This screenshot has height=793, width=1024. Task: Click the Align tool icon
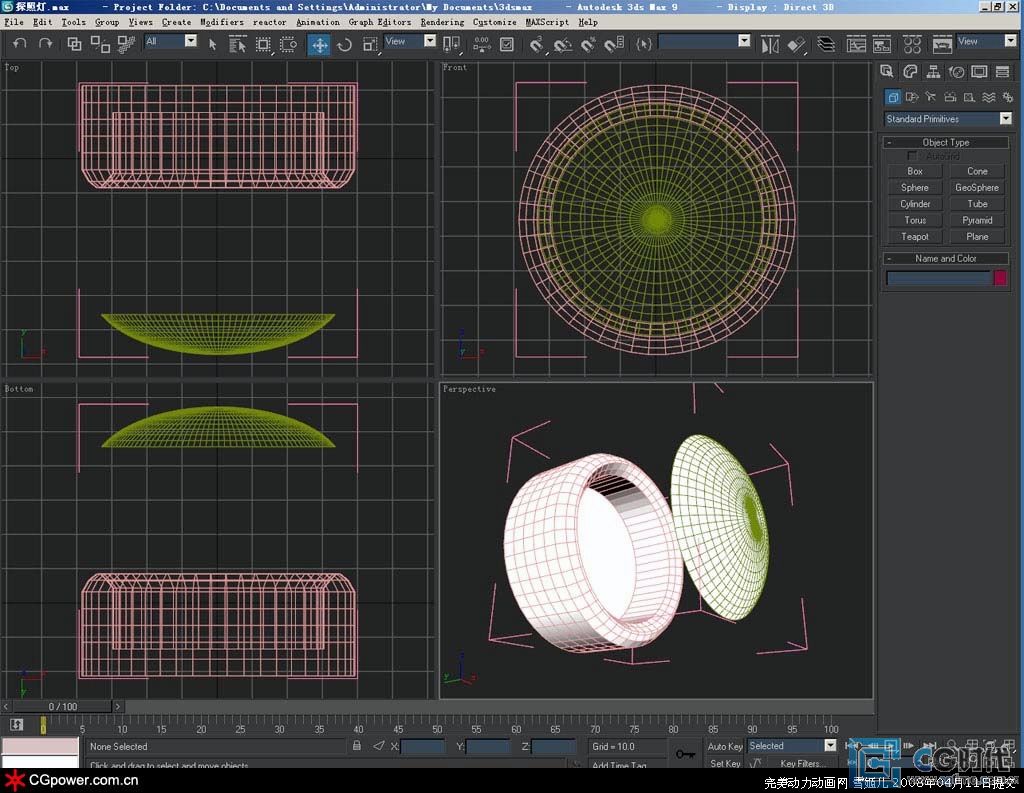point(796,44)
